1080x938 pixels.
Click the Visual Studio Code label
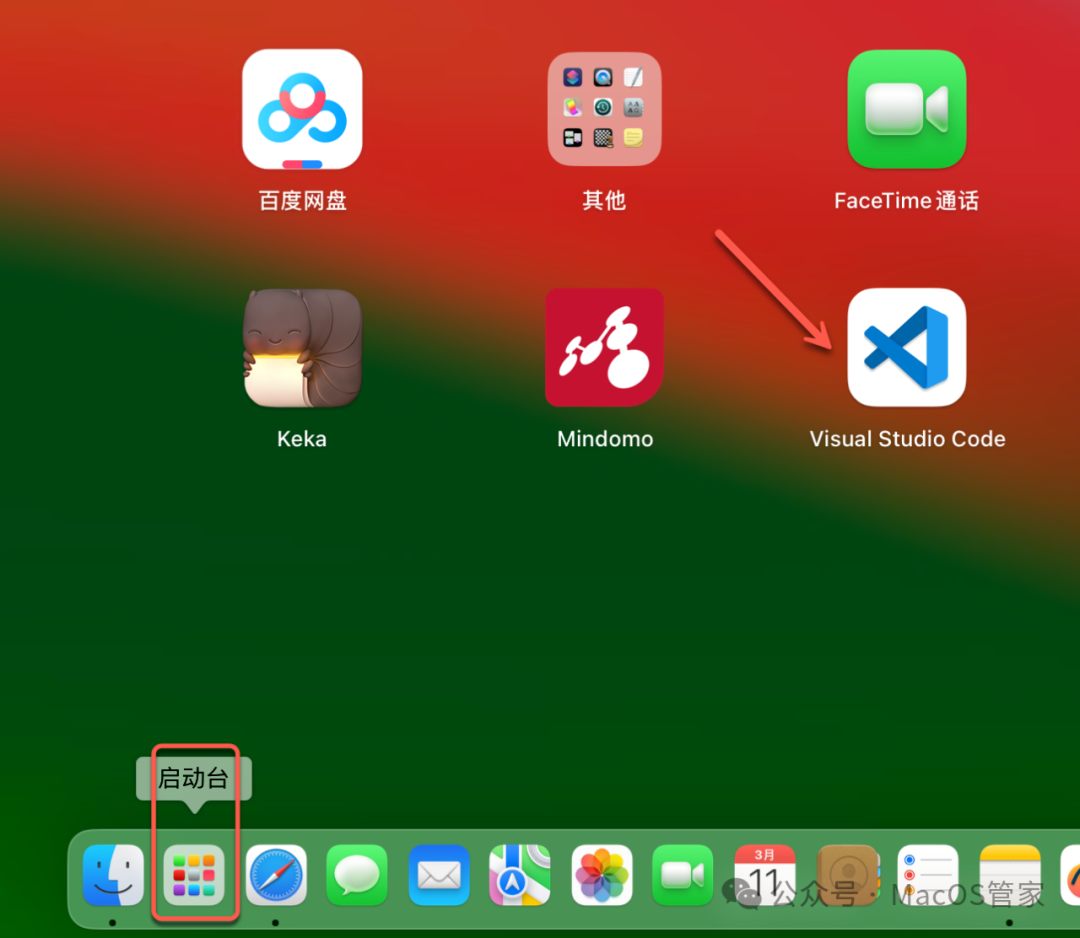pos(907,439)
